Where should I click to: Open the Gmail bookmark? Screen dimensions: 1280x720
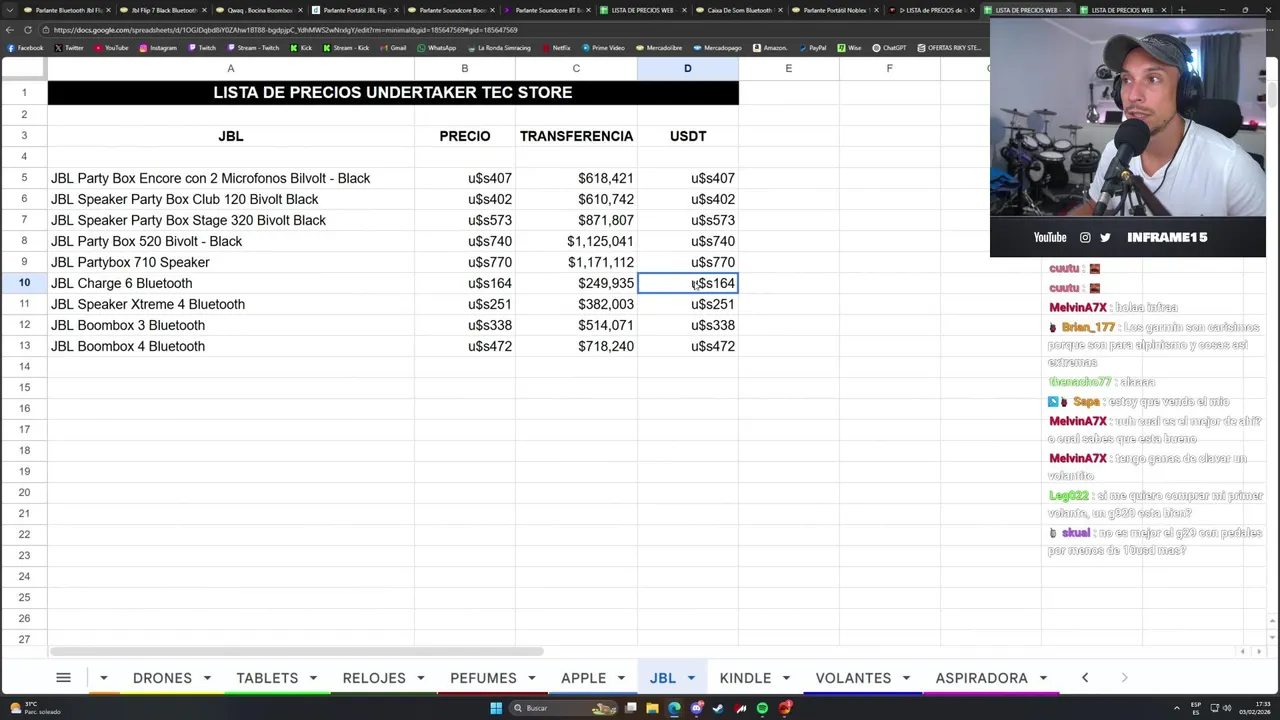393,48
